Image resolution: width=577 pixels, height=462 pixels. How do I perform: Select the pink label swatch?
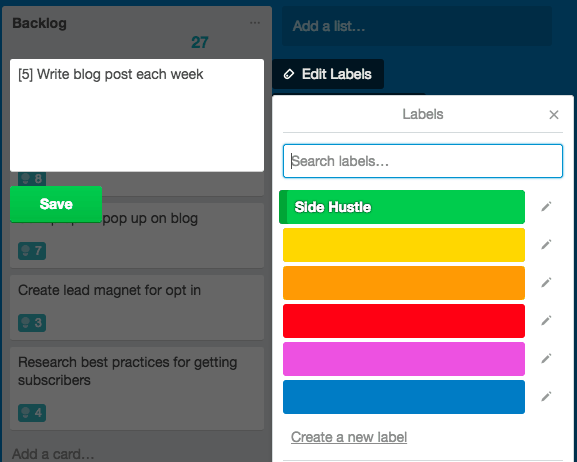[404, 359]
